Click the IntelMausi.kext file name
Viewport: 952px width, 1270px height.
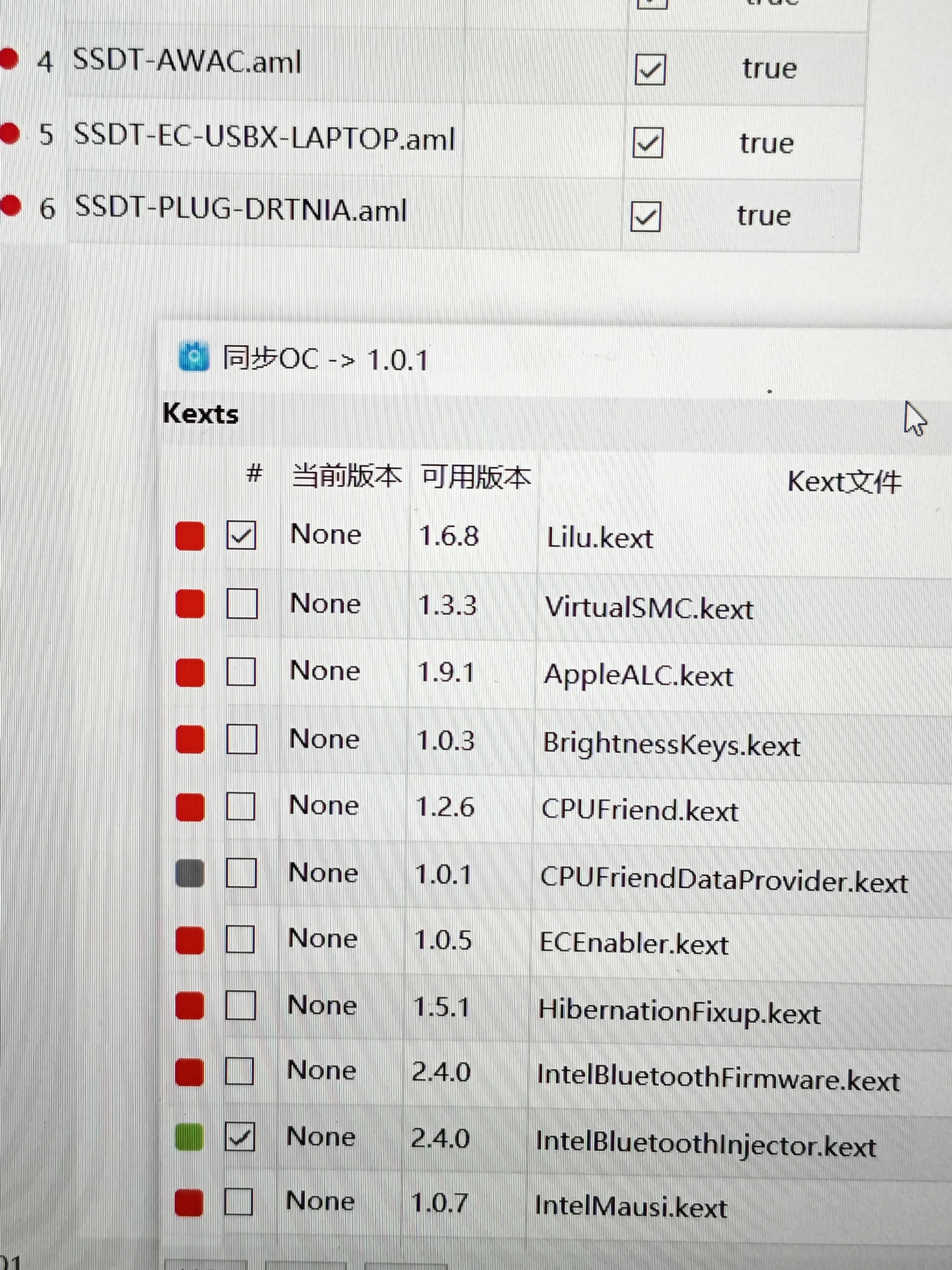(x=631, y=1206)
